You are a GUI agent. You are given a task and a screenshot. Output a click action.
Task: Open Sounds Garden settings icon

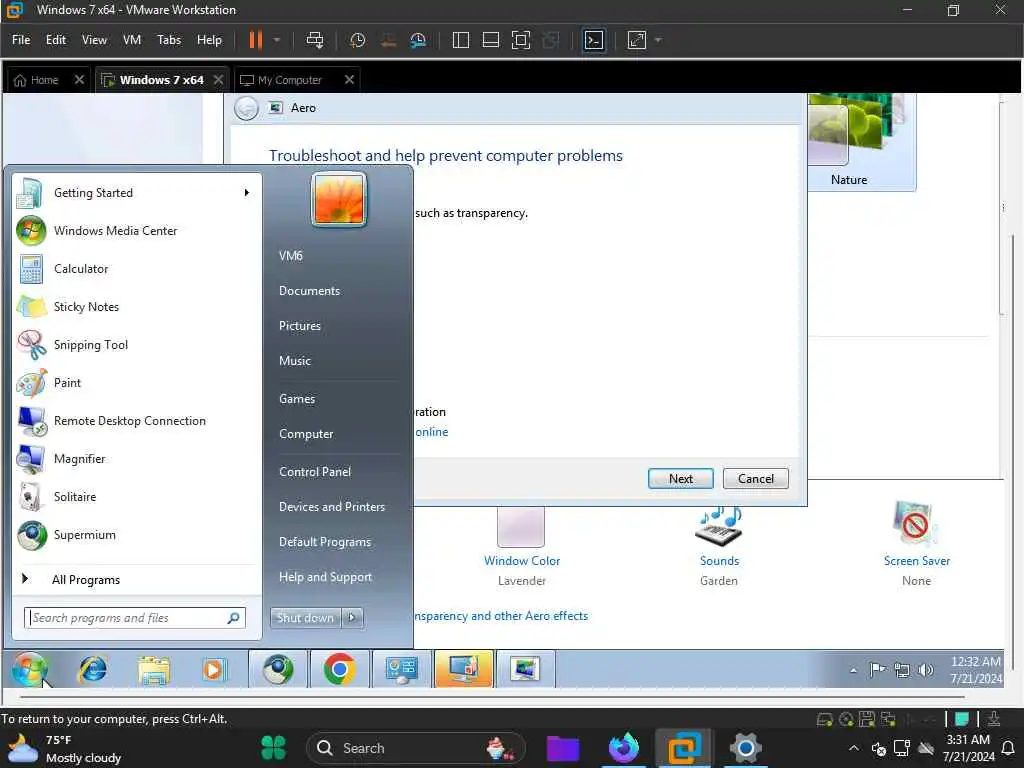[x=719, y=526]
